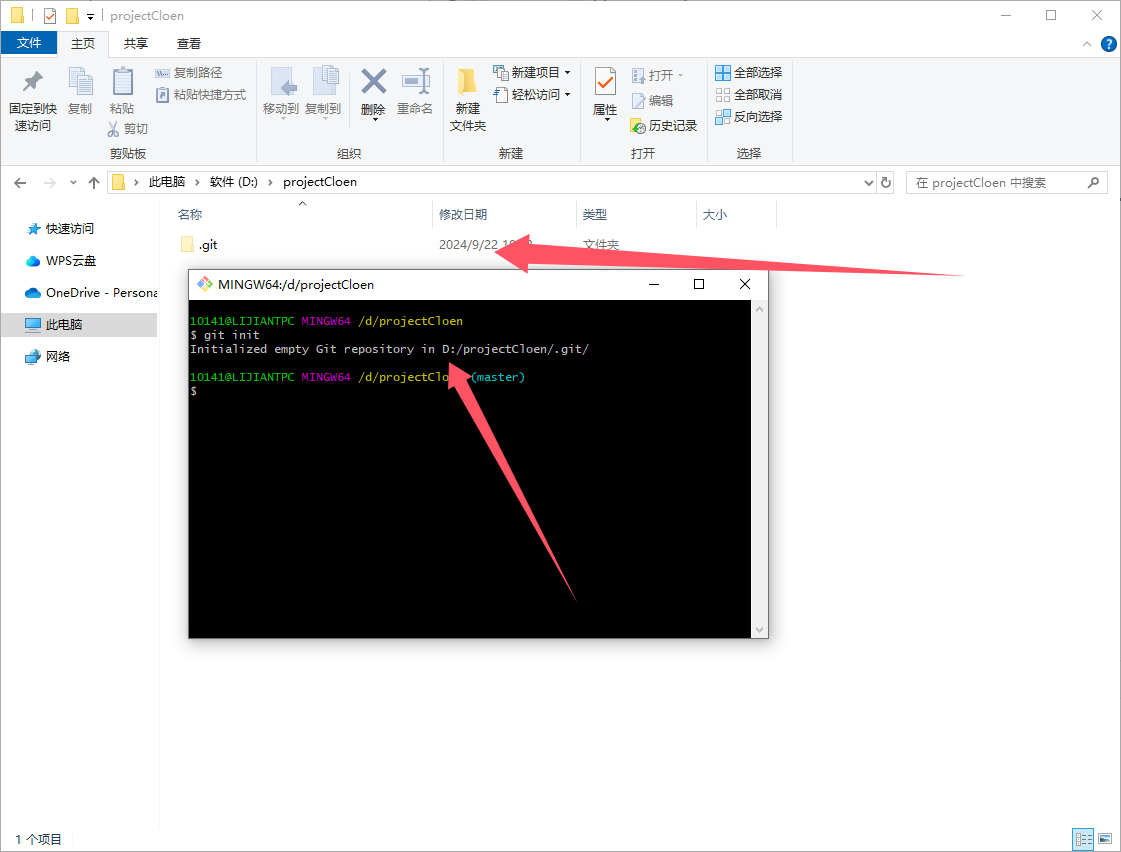Click the Copy Path button (复制路径)

[189, 73]
